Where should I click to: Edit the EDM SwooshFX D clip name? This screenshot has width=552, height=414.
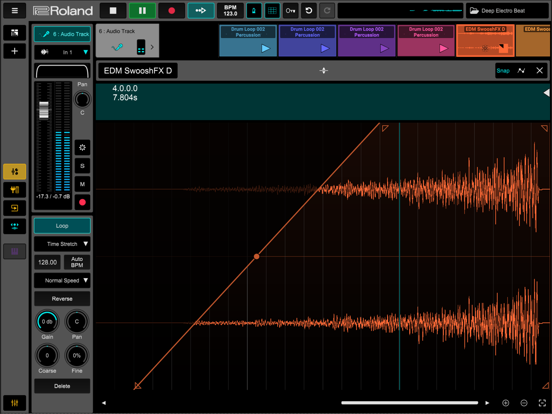[138, 71]
